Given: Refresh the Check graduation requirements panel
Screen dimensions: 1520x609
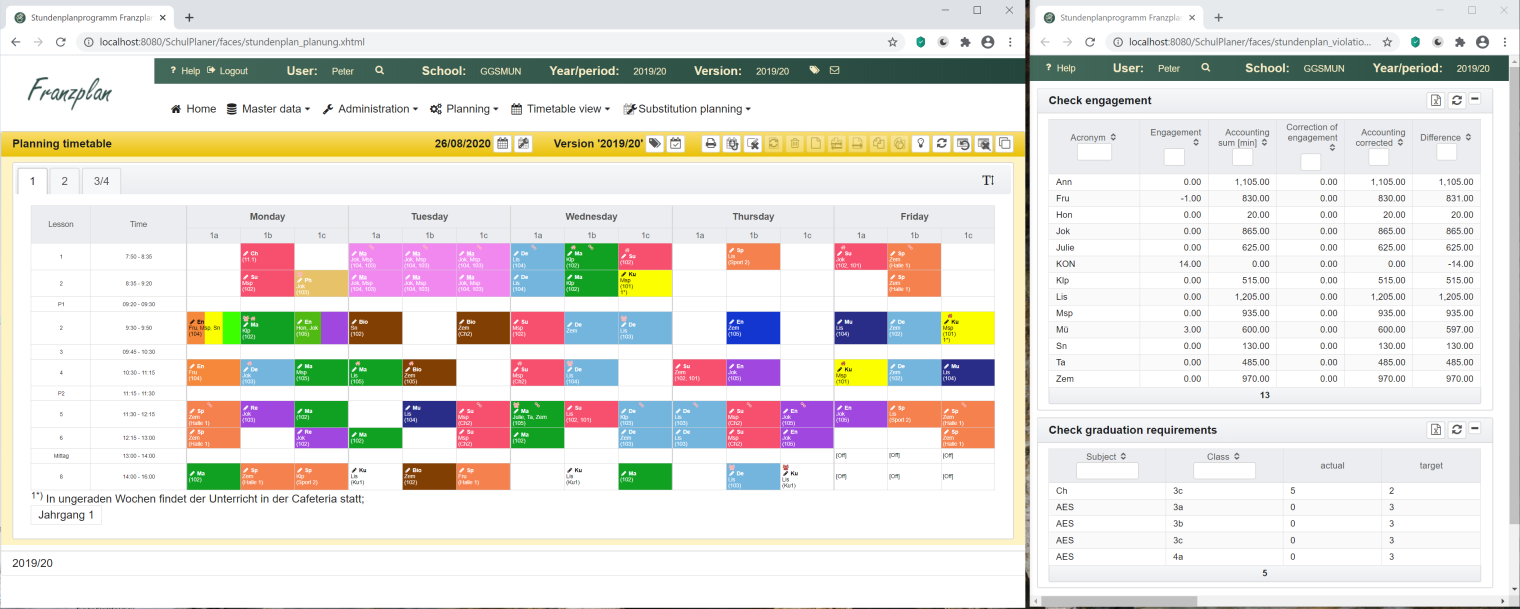Looking at the screenshot, I should tap(1457, 430).
